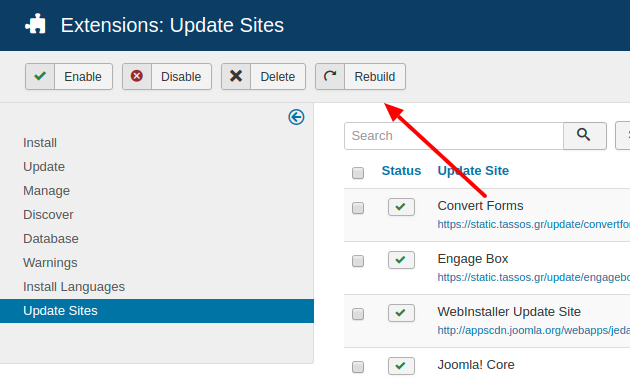Collapse the sidebar with the arrow icon
The image size is (630, 379).
click(x=296, y=117)
